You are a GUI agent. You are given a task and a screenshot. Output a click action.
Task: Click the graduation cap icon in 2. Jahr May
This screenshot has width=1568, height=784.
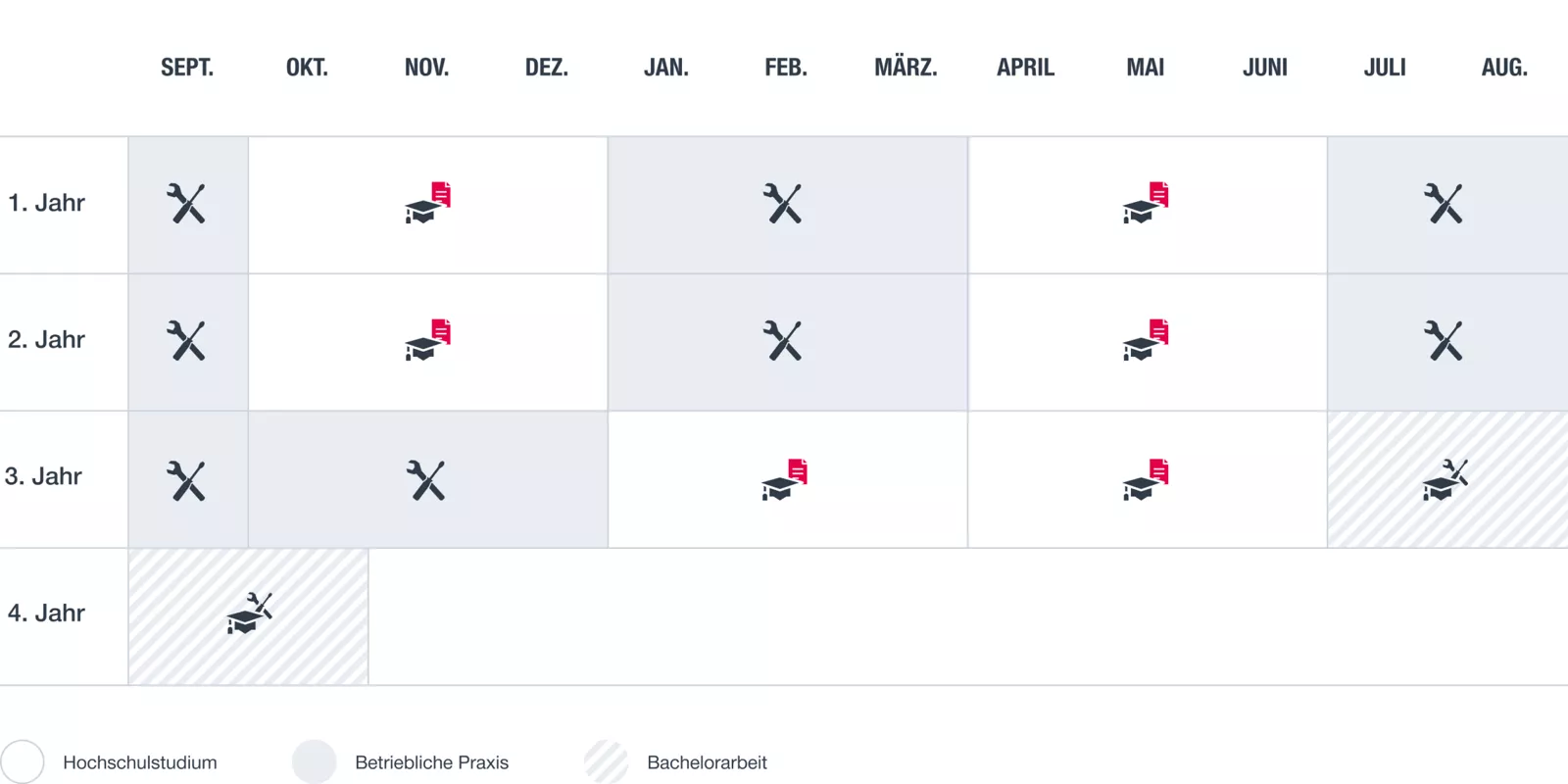point(1146,340)
